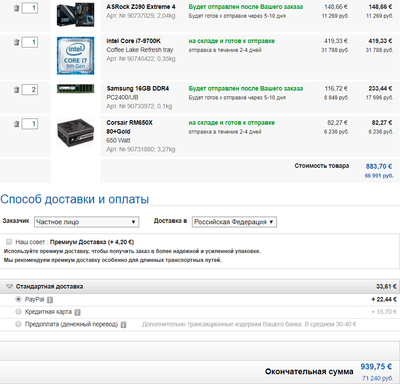Open info icon beside Кредитная карта
The height and width of the screenshot is (384, 400).
(77, 312)
